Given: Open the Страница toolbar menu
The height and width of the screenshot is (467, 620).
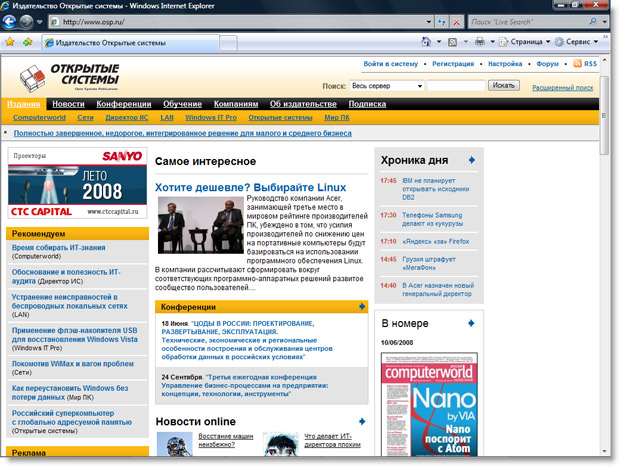Looking at the screenshot, I should tap(524, 42).
